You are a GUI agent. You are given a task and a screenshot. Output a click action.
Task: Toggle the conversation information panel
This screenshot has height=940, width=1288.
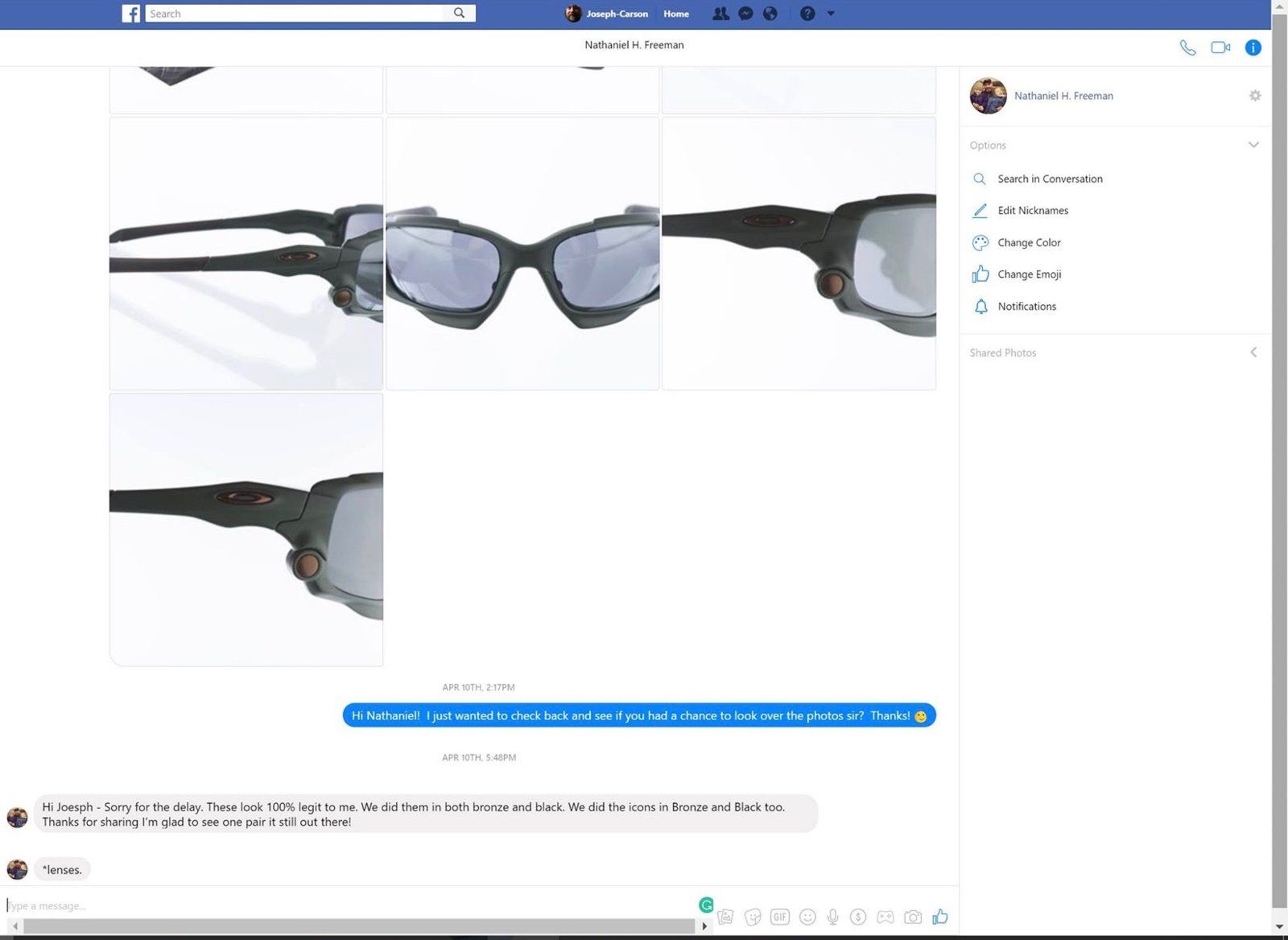[1253, 47]
